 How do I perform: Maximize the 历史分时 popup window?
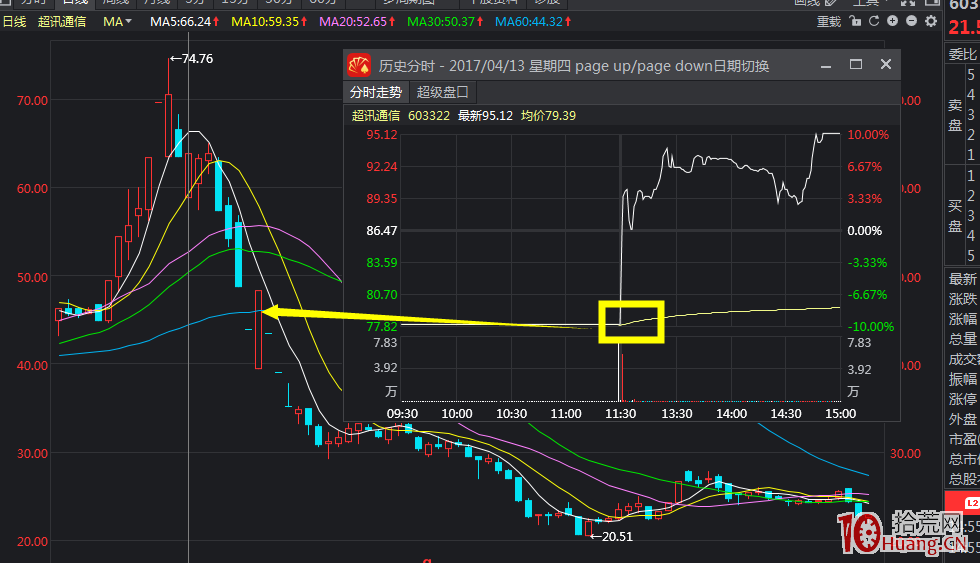[856, 64]
